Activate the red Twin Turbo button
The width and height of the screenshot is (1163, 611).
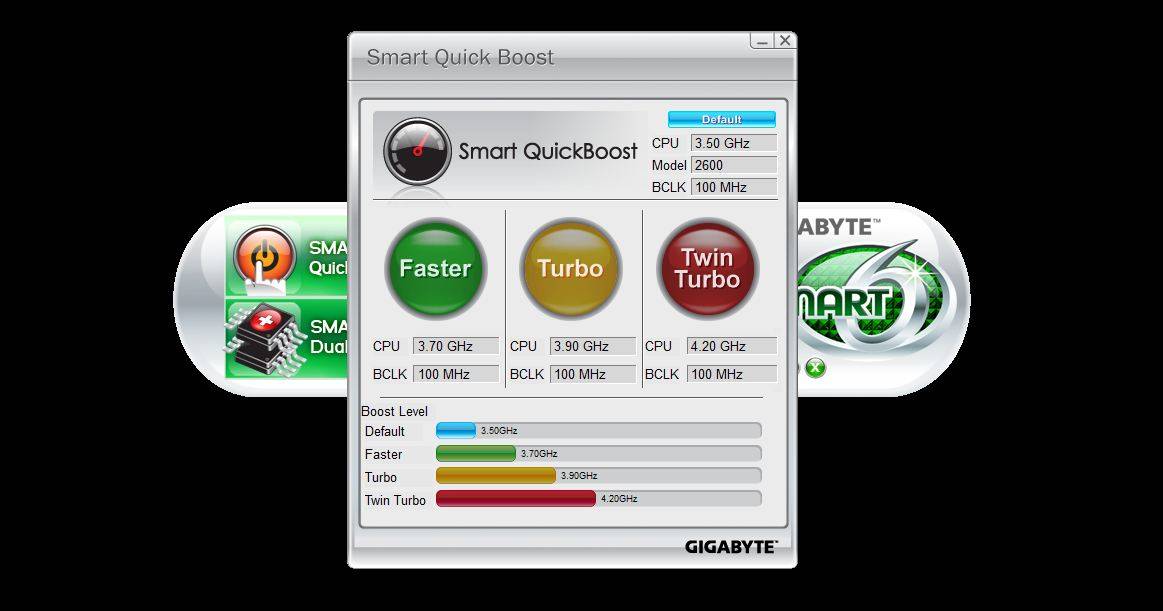pos(707,268)
